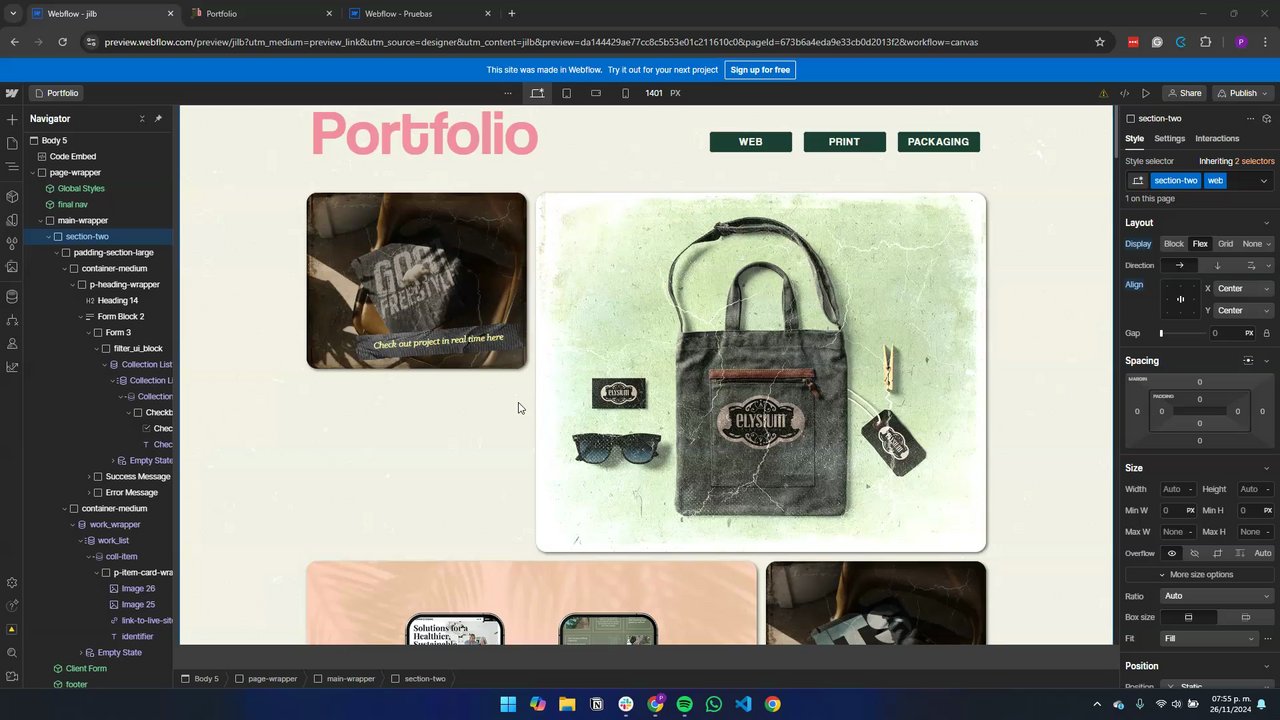The width and height of the screenshot is (1280, 720).
Task: Click the Webflow logo menu icon
Action: coord(12,93)
